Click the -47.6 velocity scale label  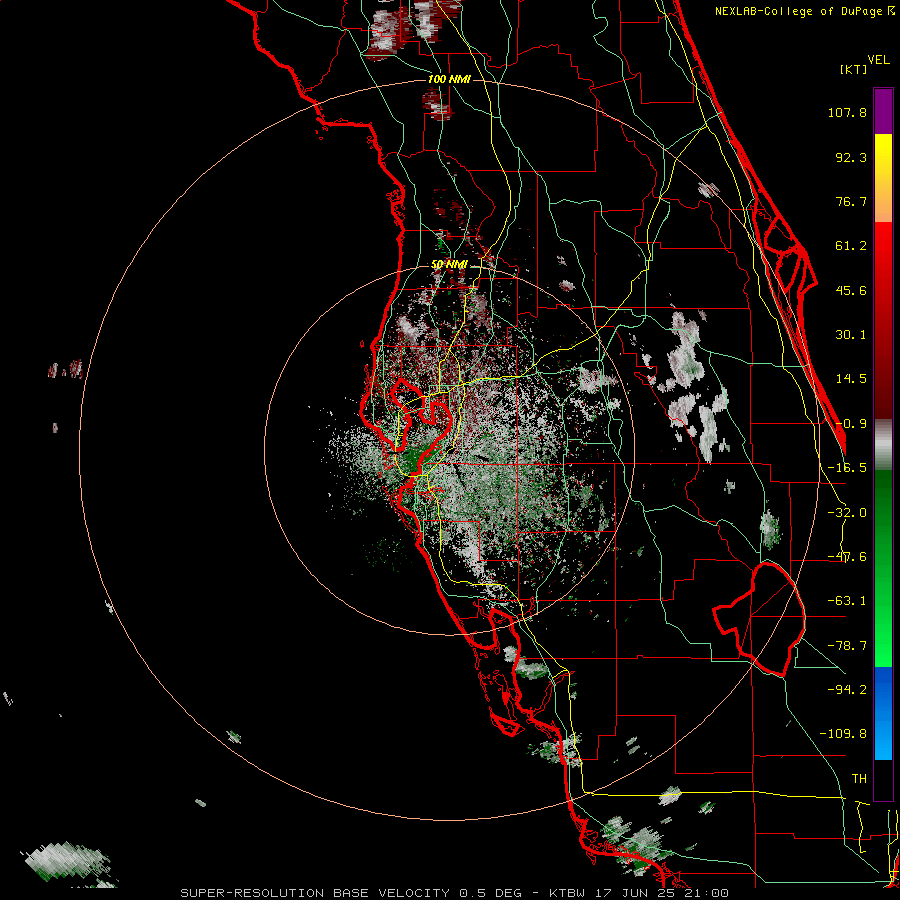847,557
